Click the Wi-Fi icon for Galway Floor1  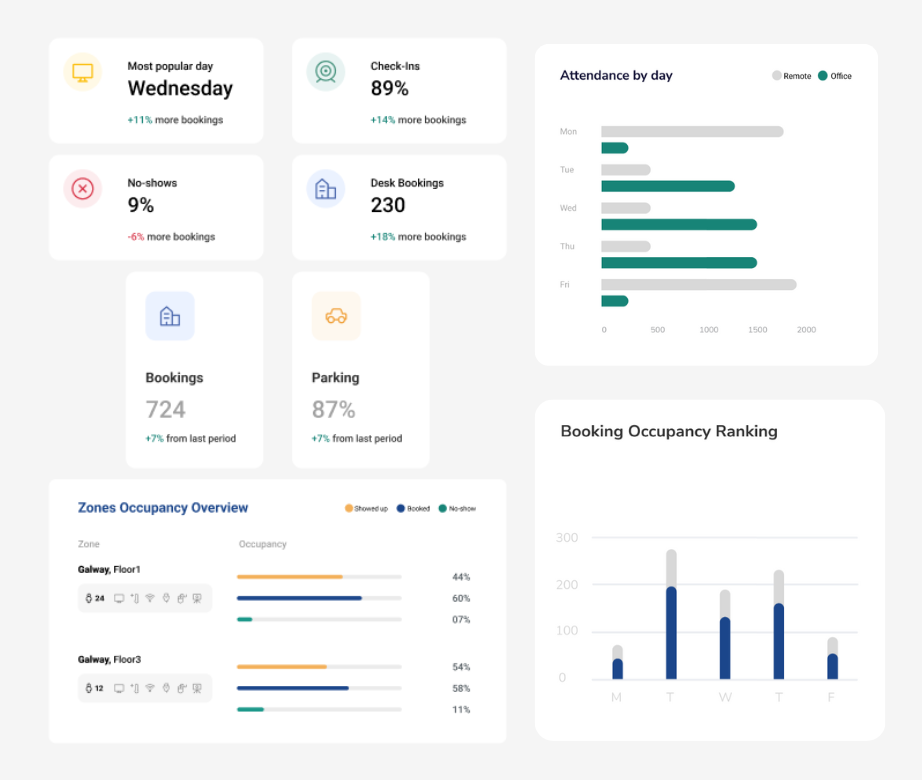(150, 598)
